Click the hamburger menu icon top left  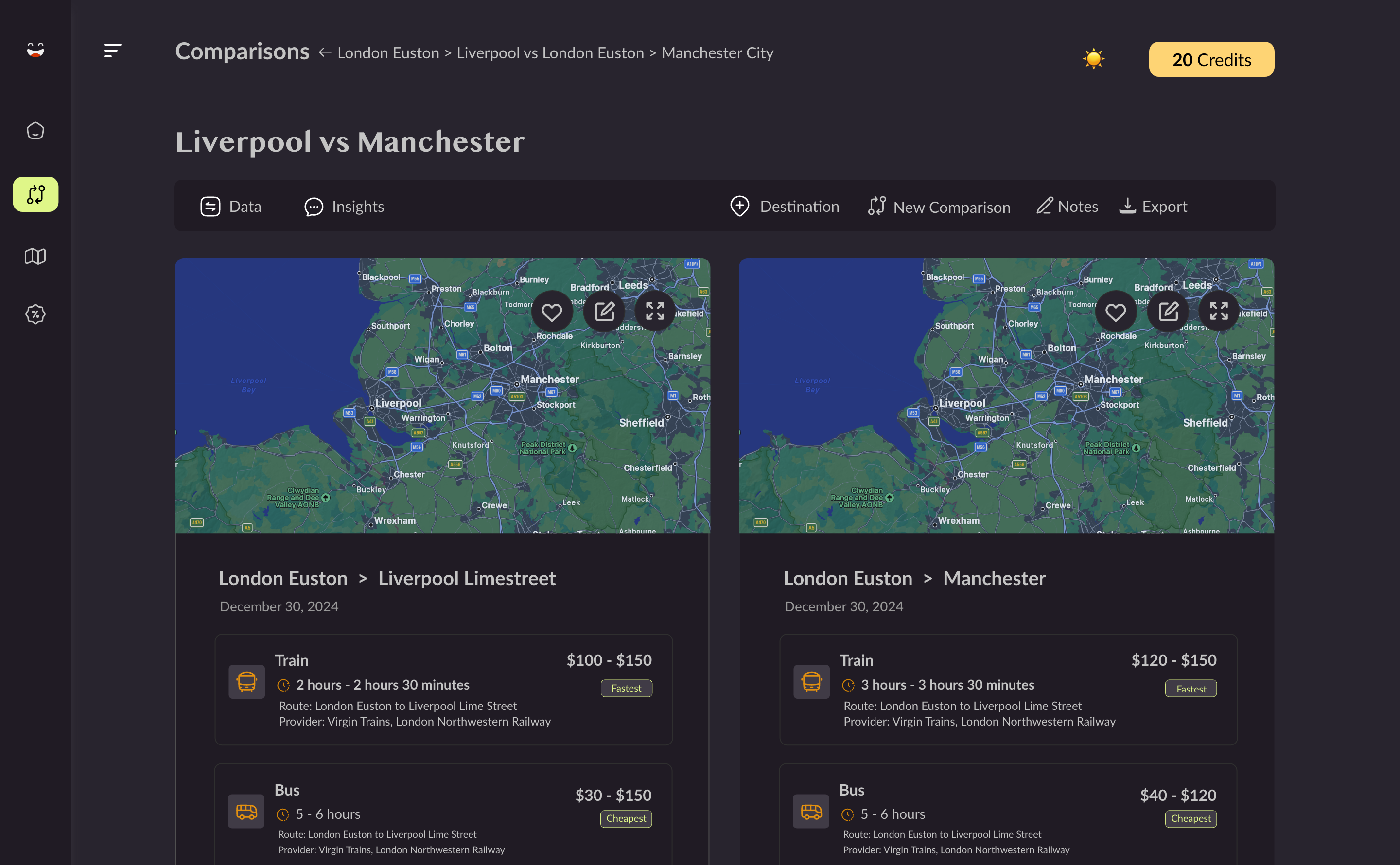113,50
